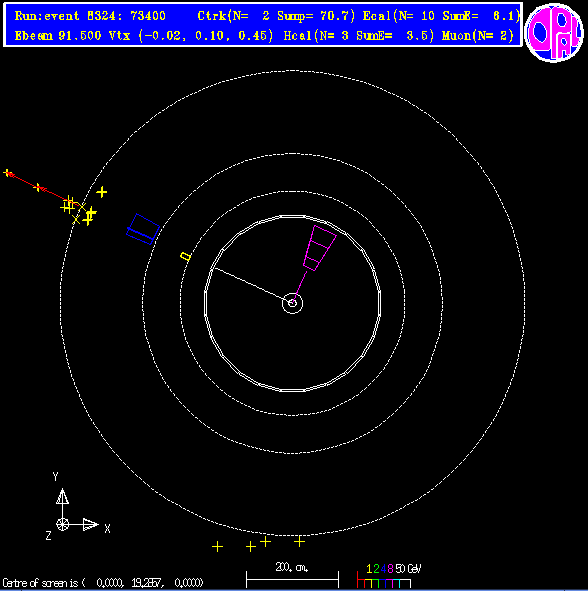Click the GeV energy color legend

(389, 576)
